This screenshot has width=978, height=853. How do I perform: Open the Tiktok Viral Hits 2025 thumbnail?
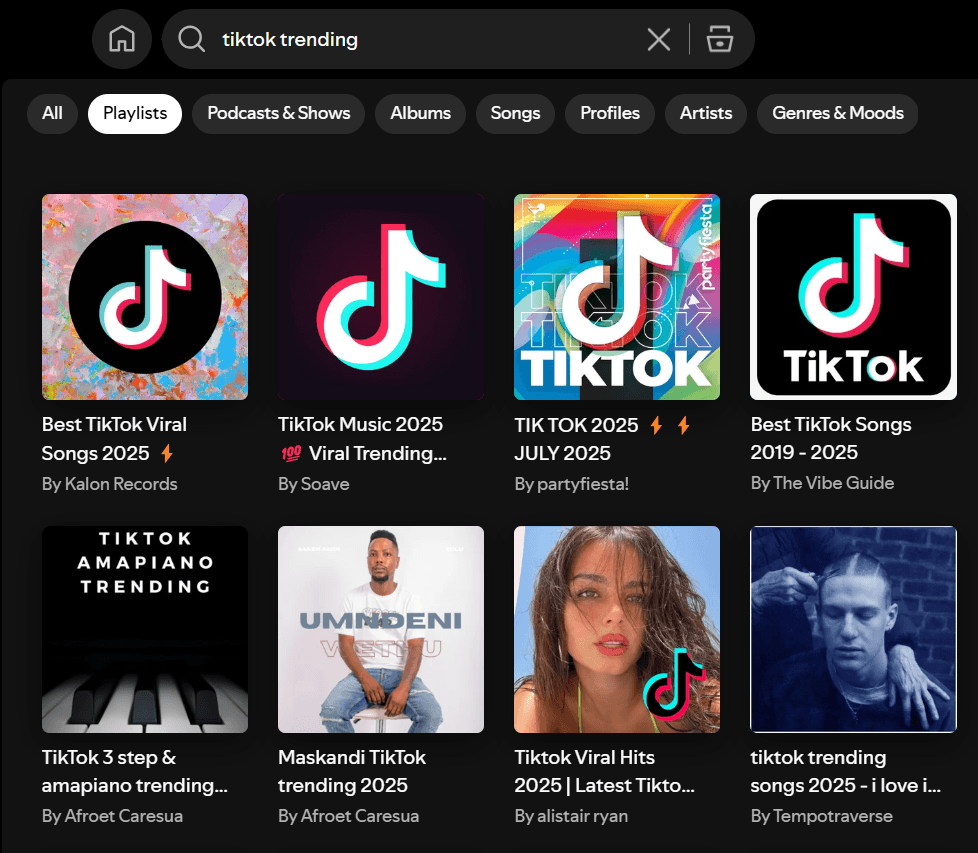[616, 629]
